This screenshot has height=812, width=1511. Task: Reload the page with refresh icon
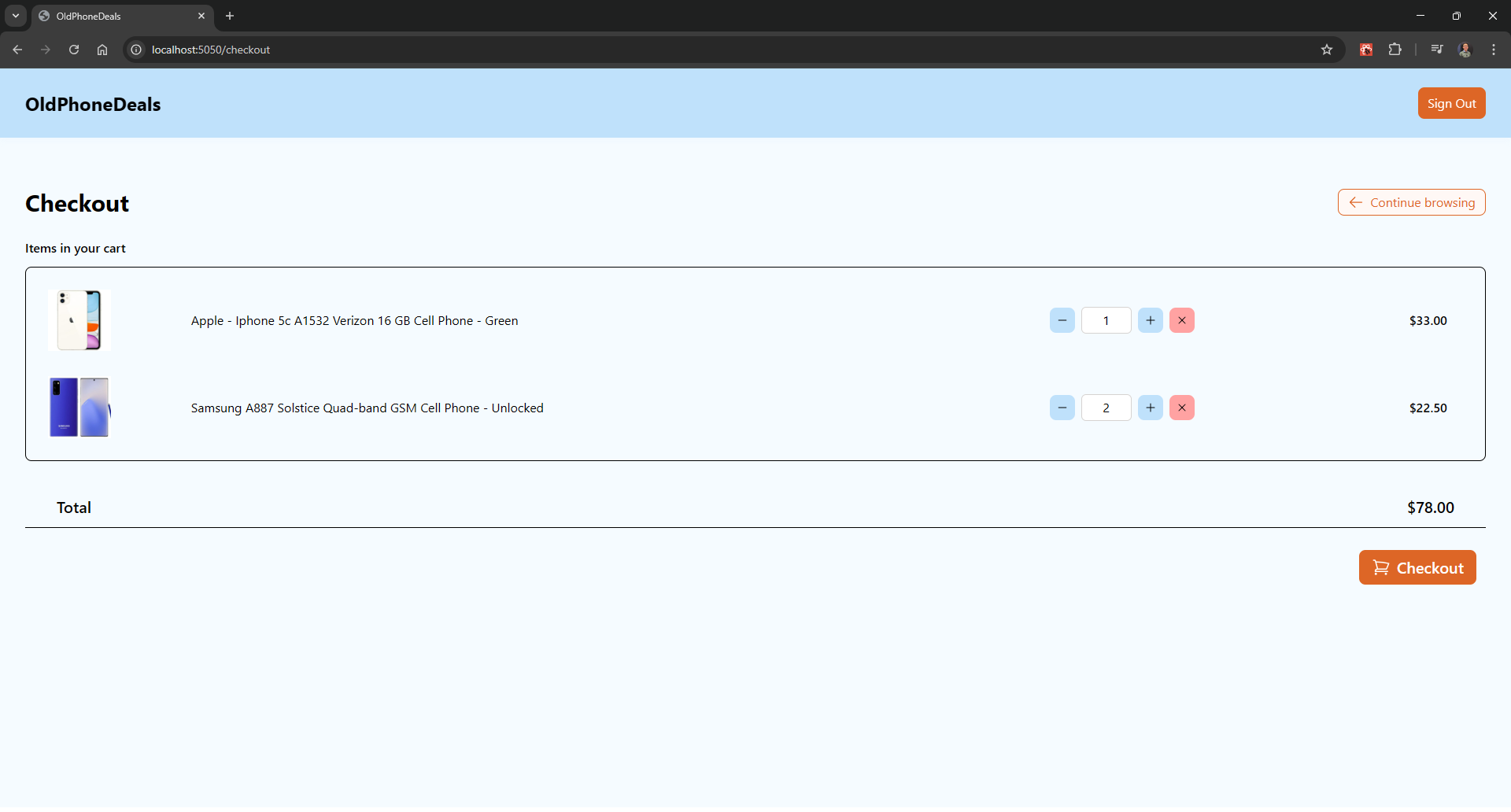(73, 49)
